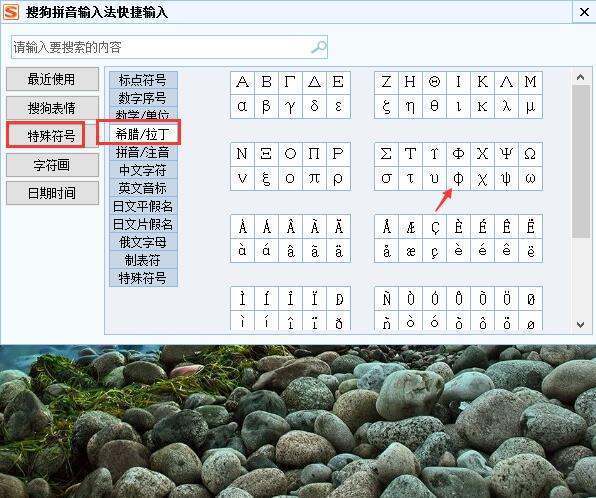Image resolution: width=596 pixels, height=498 pixels.
Task: Insert uppercase Psi Ψ symbol
Action: (x=506, y=154)
